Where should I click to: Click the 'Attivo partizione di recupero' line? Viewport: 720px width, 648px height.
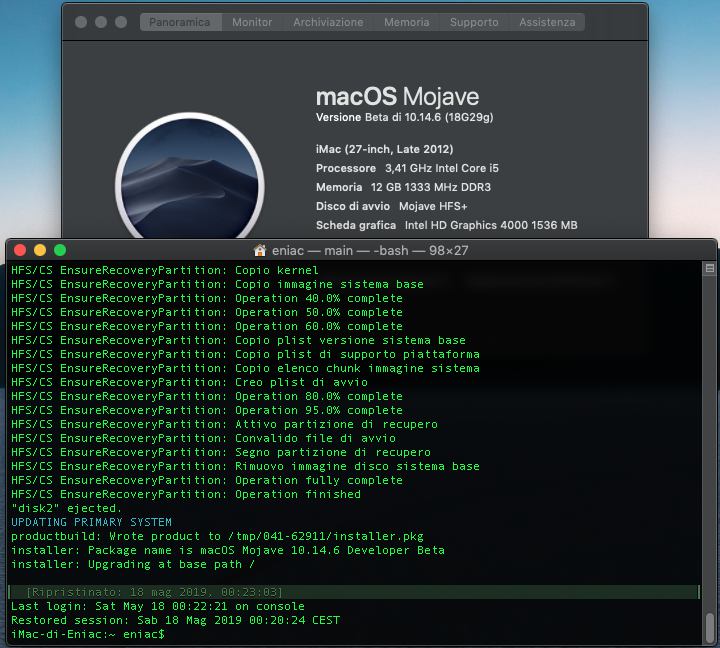[x=224, y=424]
